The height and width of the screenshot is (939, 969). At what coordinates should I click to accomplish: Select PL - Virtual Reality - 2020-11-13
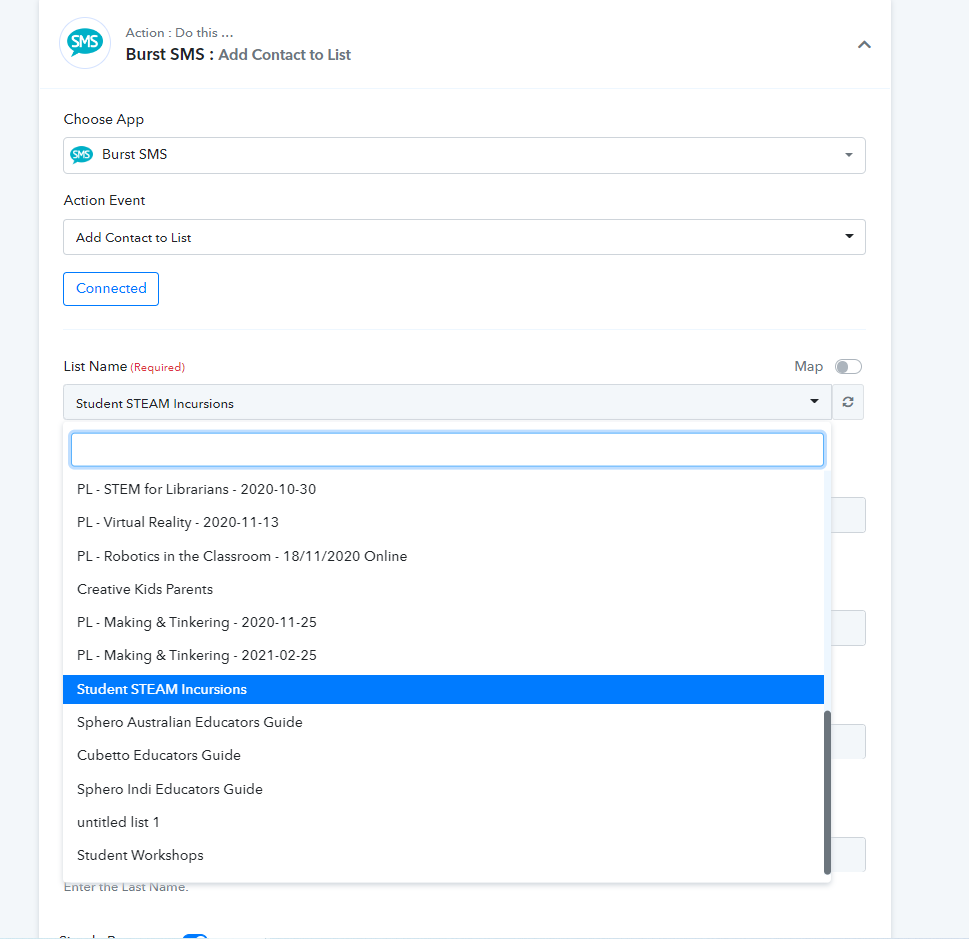[443, 522]
